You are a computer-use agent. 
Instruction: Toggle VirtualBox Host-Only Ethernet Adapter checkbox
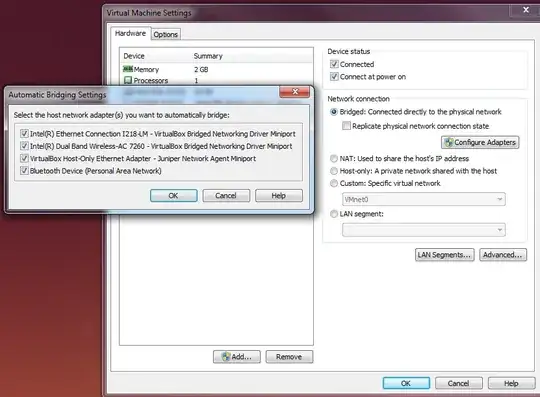tap(24, 158)
